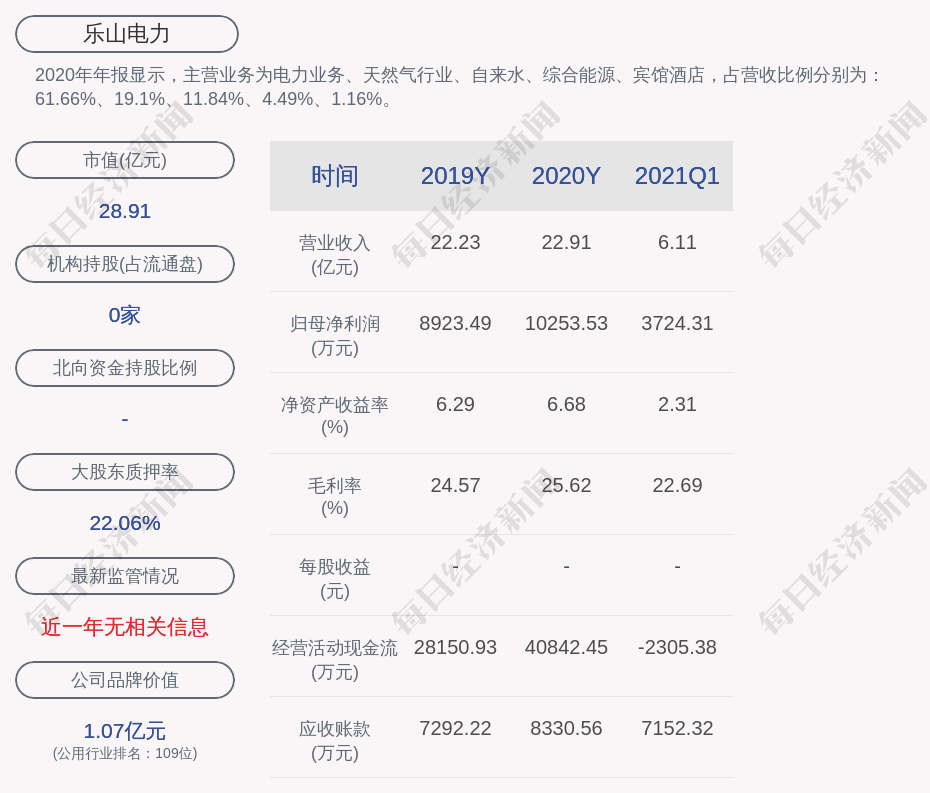Image resolution: width=930 pixels, height=793 pixels.
Task: Click the 大股东质押率 label pill
Action: (x=125, y=472)
